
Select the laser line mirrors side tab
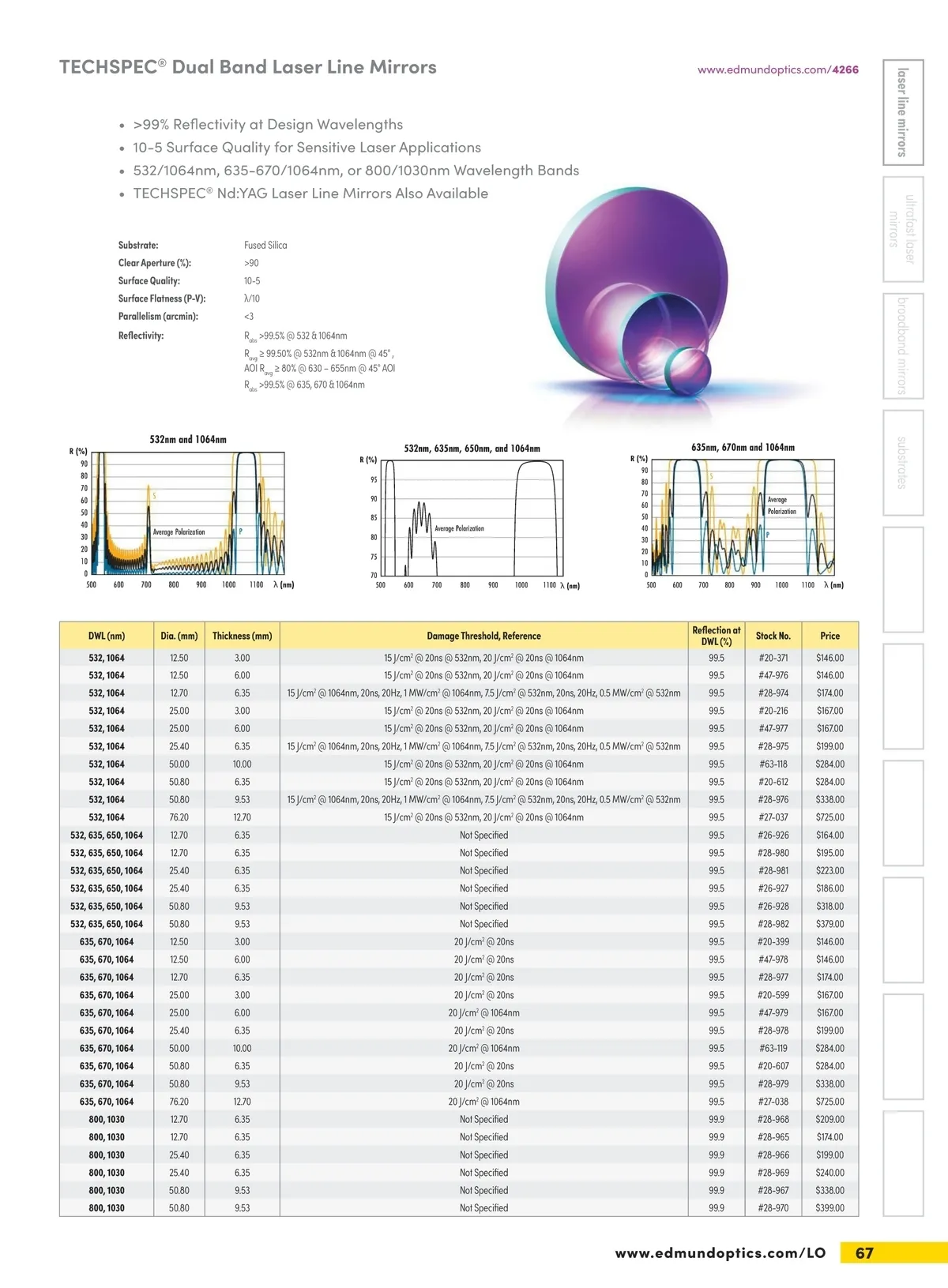[902, 113]
